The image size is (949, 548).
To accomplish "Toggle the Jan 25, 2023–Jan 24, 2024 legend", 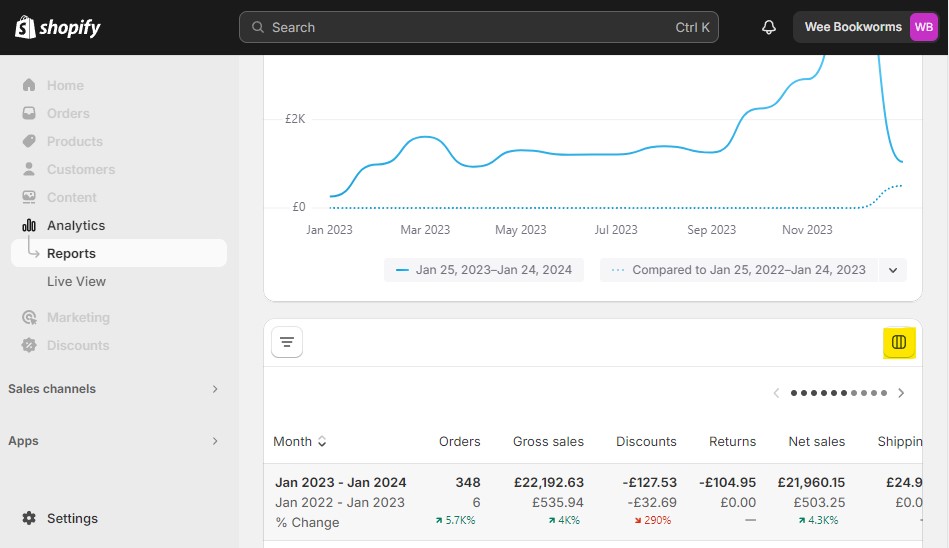I will point(484,270).
